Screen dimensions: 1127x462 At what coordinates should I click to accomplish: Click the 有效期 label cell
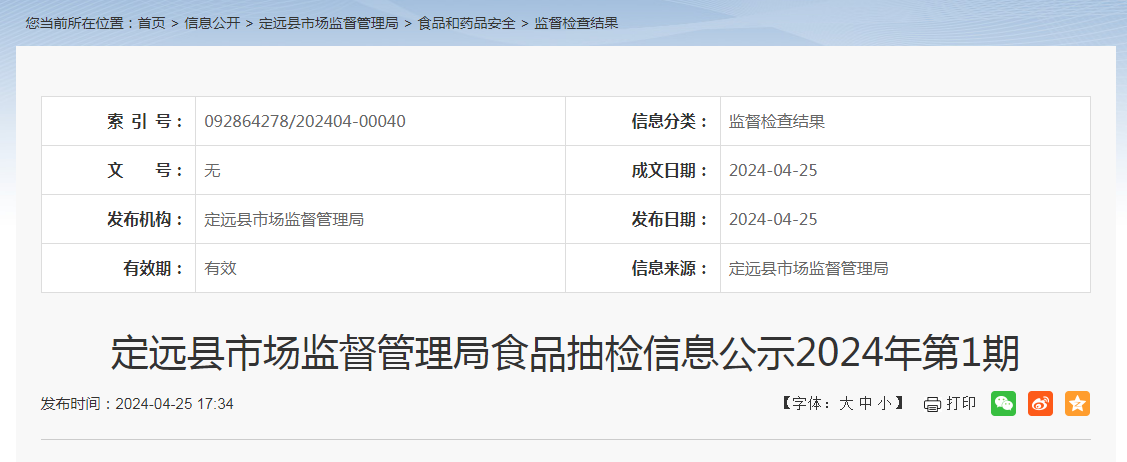119,268
